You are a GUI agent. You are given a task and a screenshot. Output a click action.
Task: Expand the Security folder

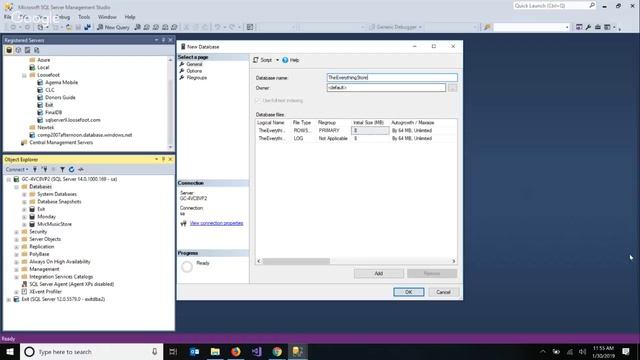[16, 232]
